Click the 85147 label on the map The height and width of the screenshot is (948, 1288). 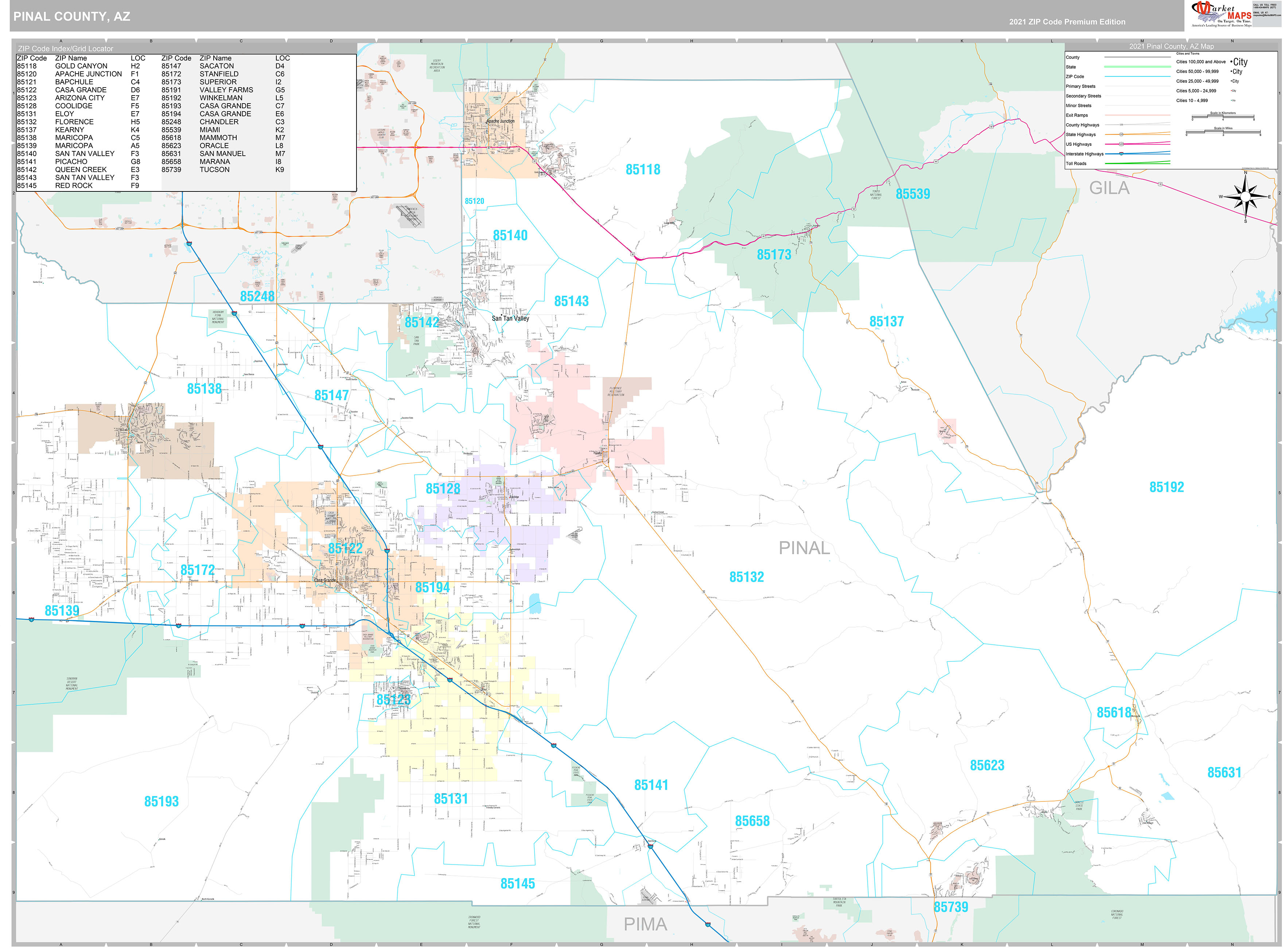click(x=332, y=395)
